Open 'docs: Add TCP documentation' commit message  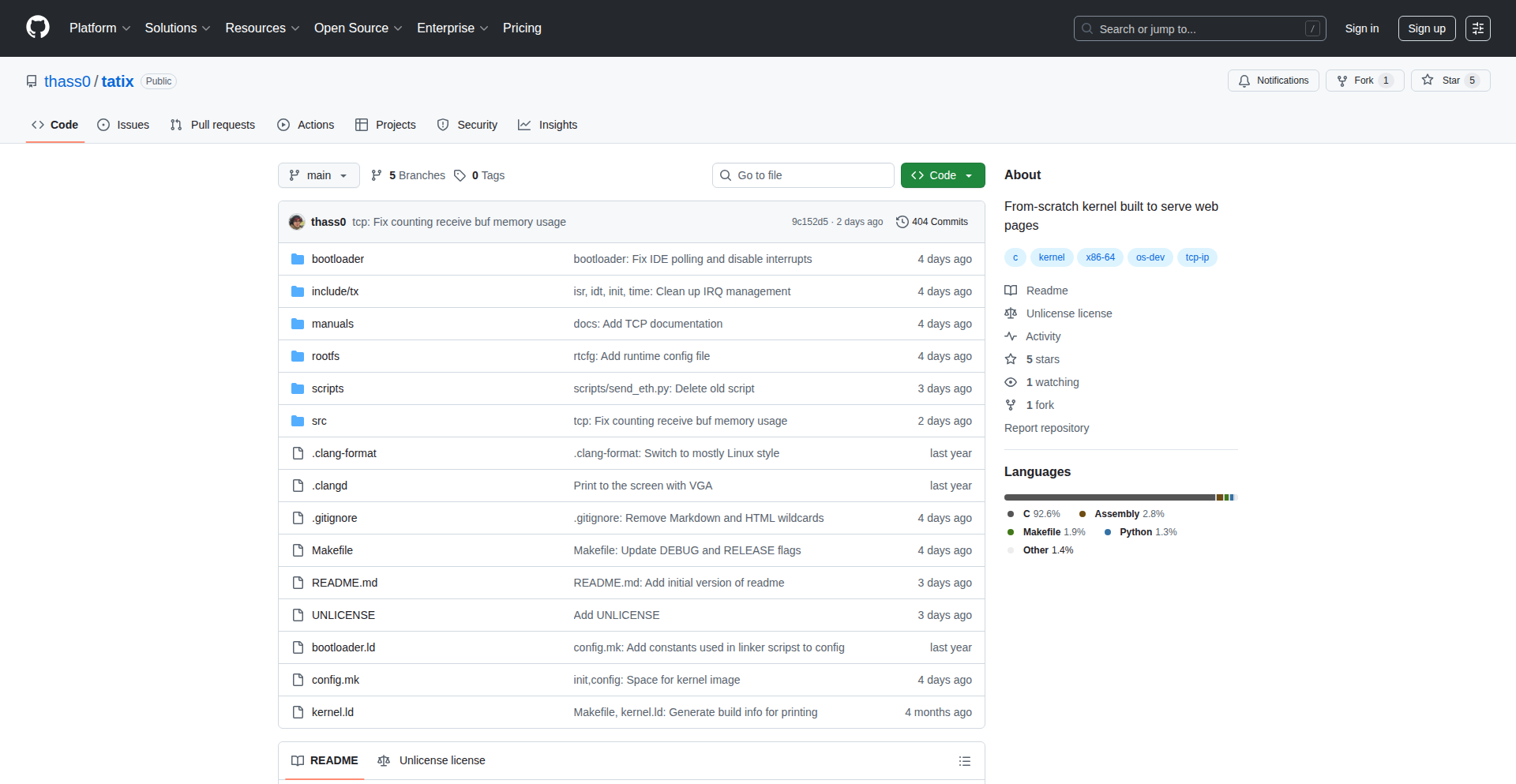tap(648, 324)
